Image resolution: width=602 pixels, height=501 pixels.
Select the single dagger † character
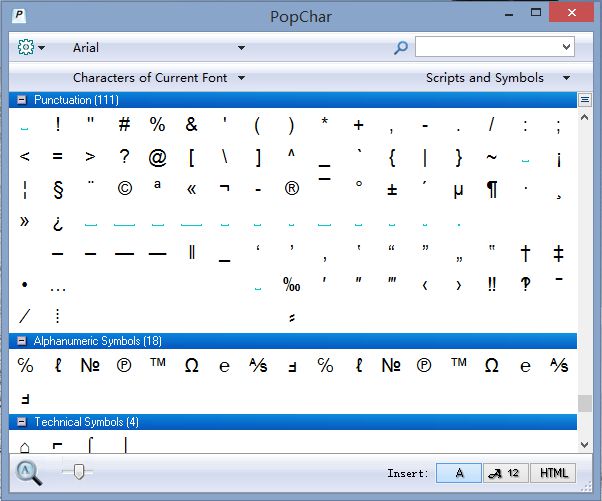525,253
